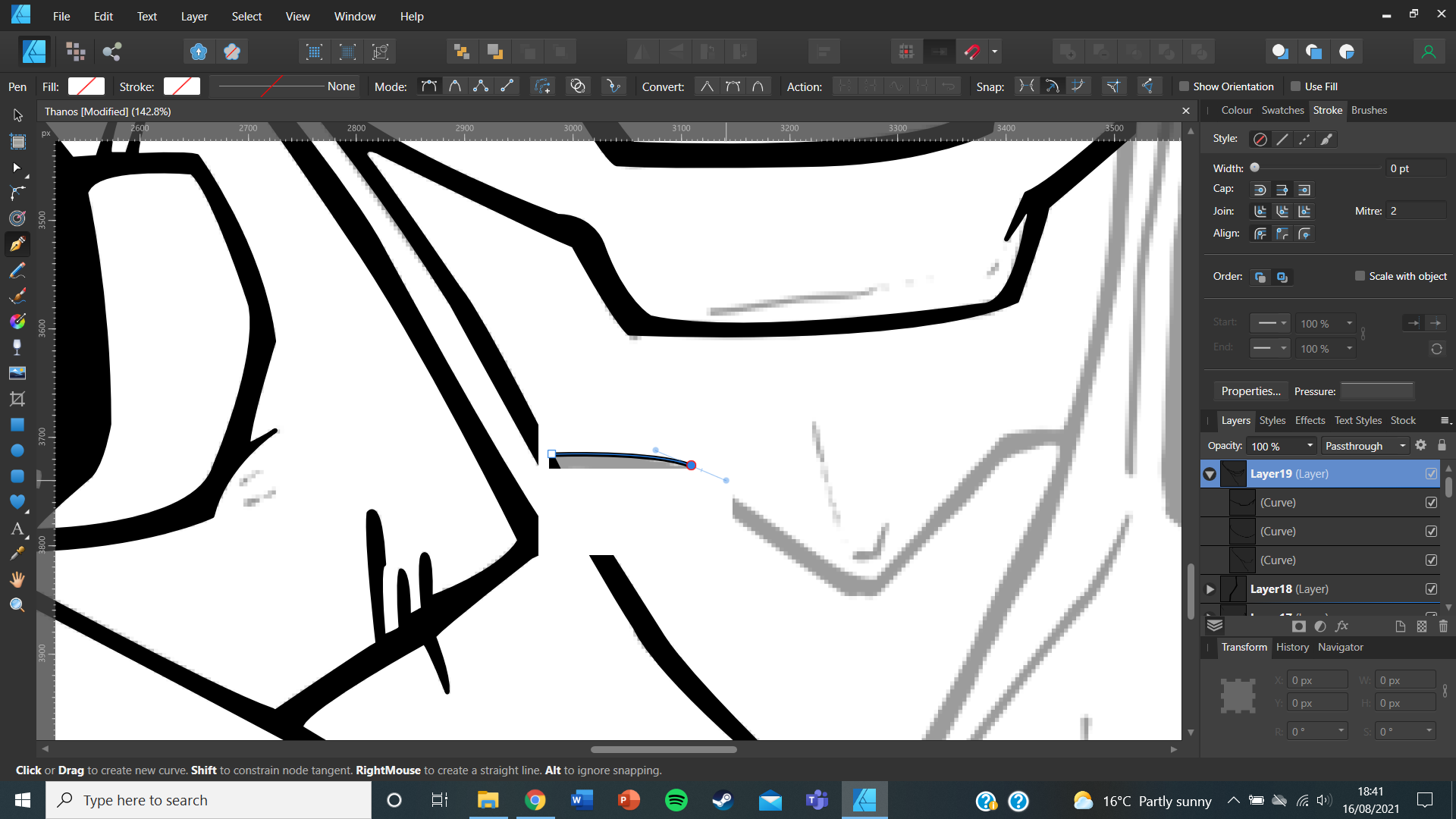
Task: Select the Crop tool
Action: pos(17,399)
